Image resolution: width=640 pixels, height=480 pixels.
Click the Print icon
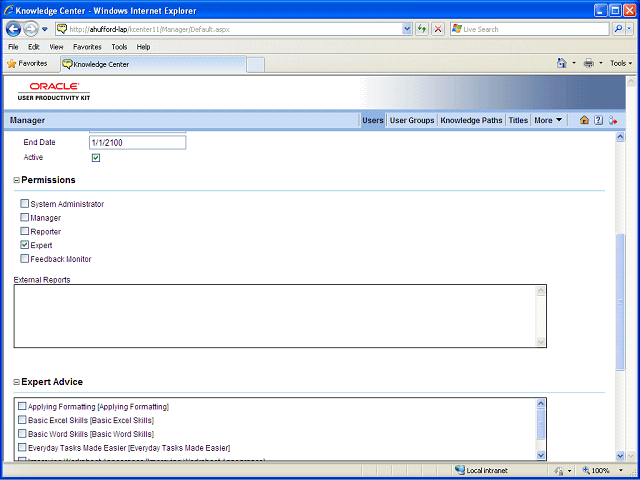(589, 63)
